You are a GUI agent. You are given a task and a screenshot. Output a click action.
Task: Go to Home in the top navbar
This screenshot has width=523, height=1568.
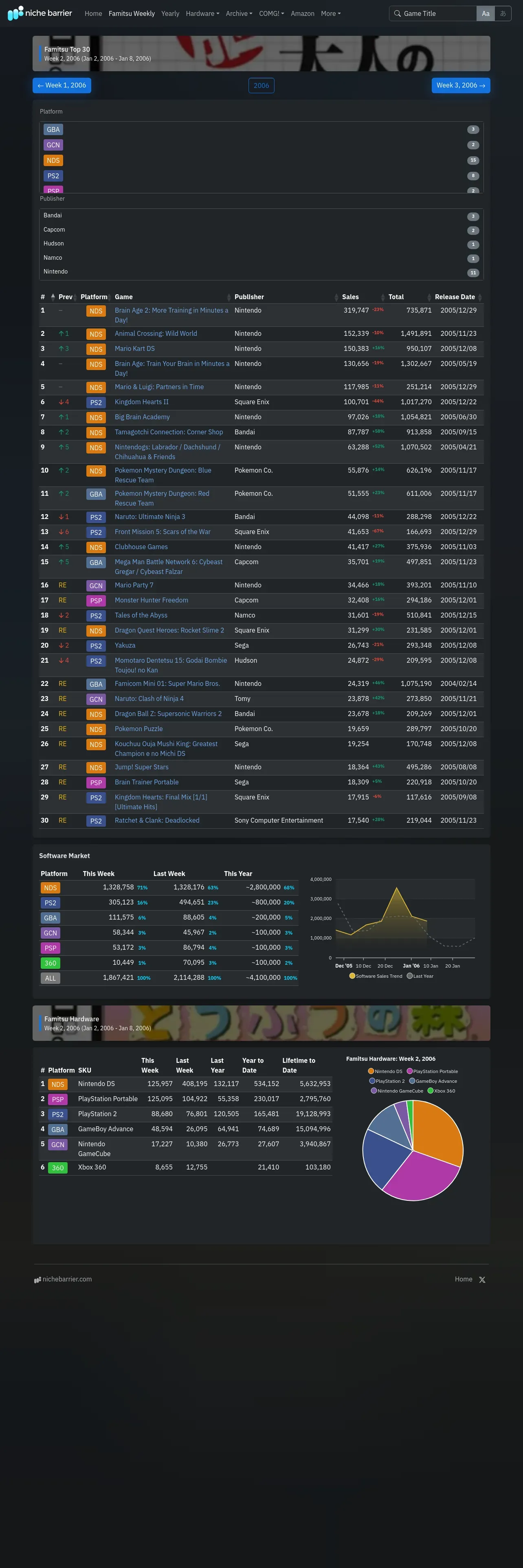pos(93,13)
